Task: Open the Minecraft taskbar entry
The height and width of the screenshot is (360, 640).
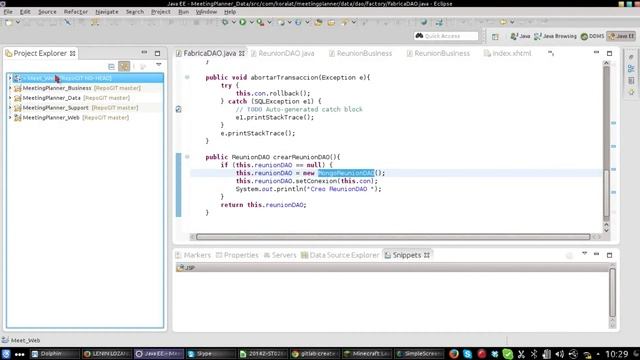Action: 366,354
